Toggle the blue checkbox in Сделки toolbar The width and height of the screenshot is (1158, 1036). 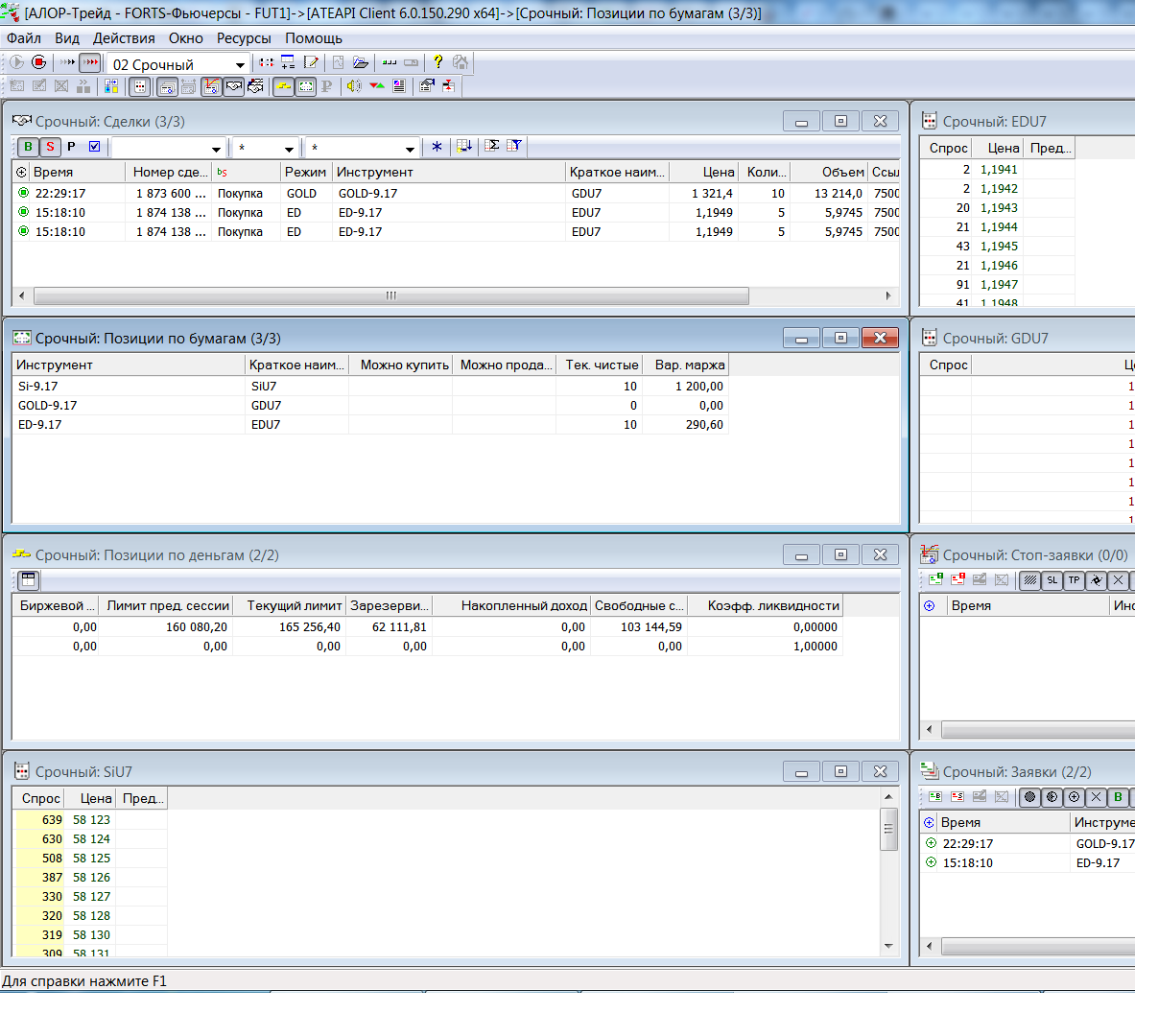94,147
